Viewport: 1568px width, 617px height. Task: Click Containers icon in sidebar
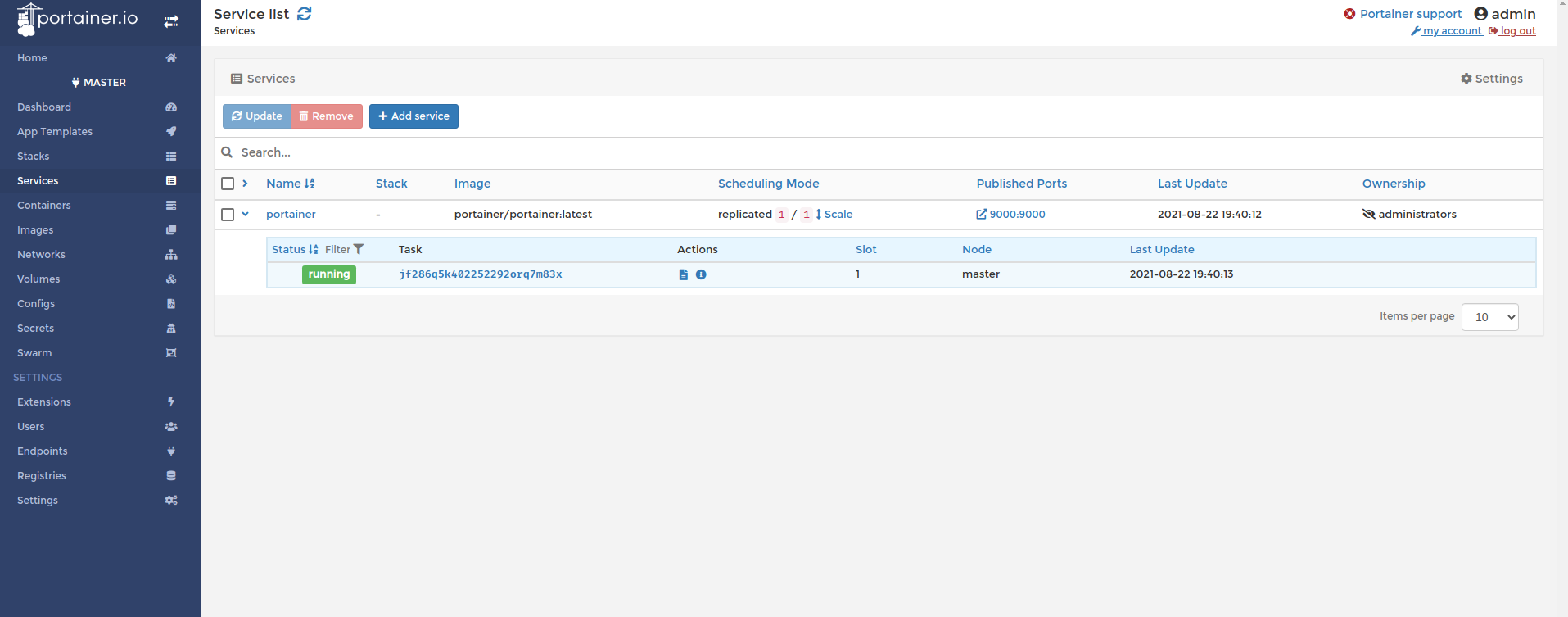[x=171, y=206]
